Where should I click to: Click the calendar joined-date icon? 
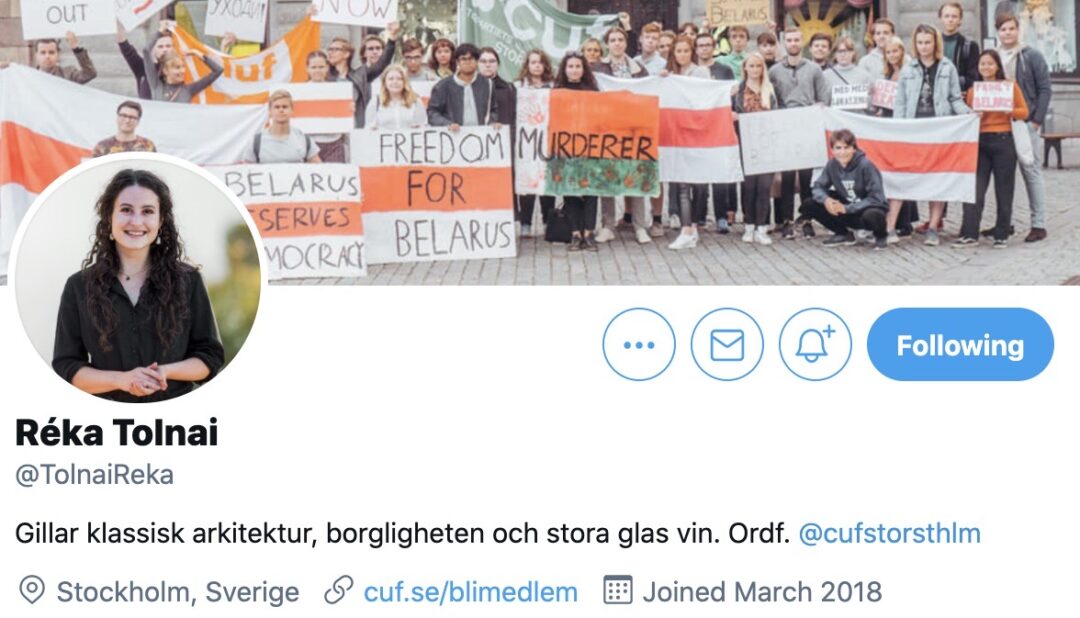coord(618,590)
